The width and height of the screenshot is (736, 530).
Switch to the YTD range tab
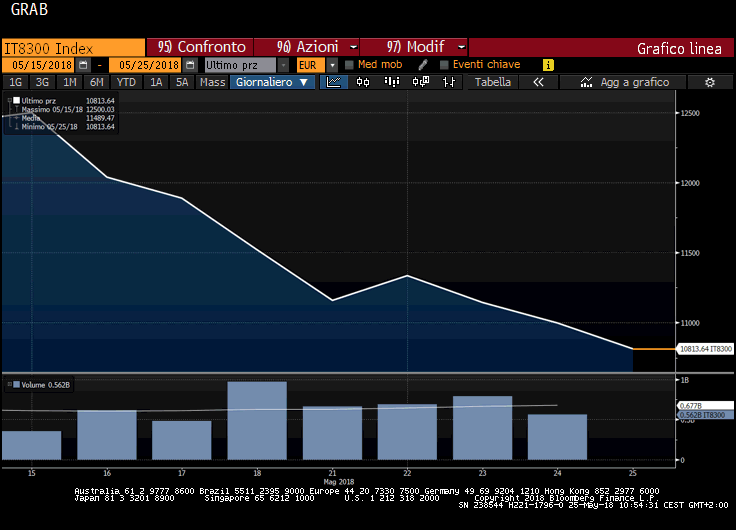tap(126, 82)
